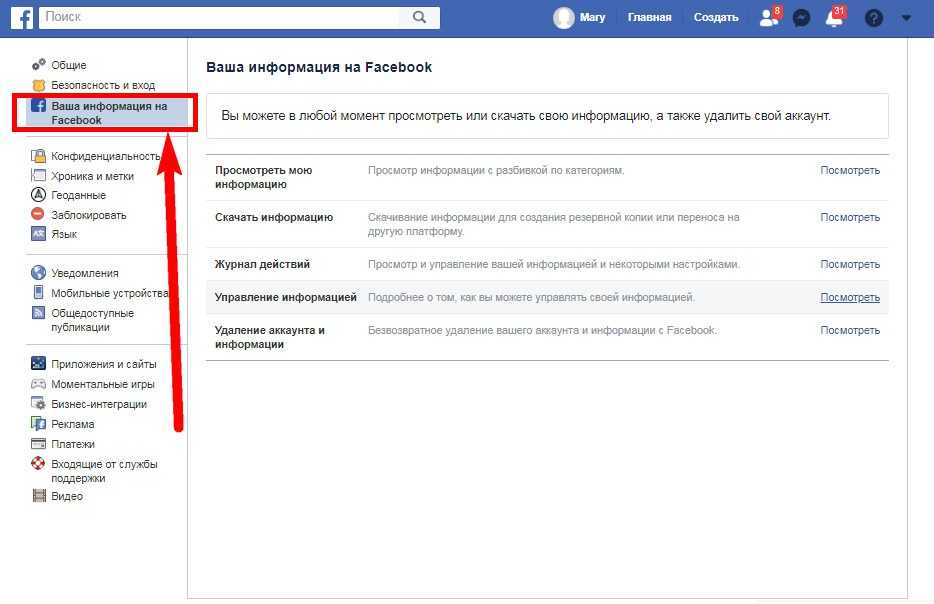This screenshot has width=934, height=604.
Task: Open Геоданные settings
Action: coord(78,195)
